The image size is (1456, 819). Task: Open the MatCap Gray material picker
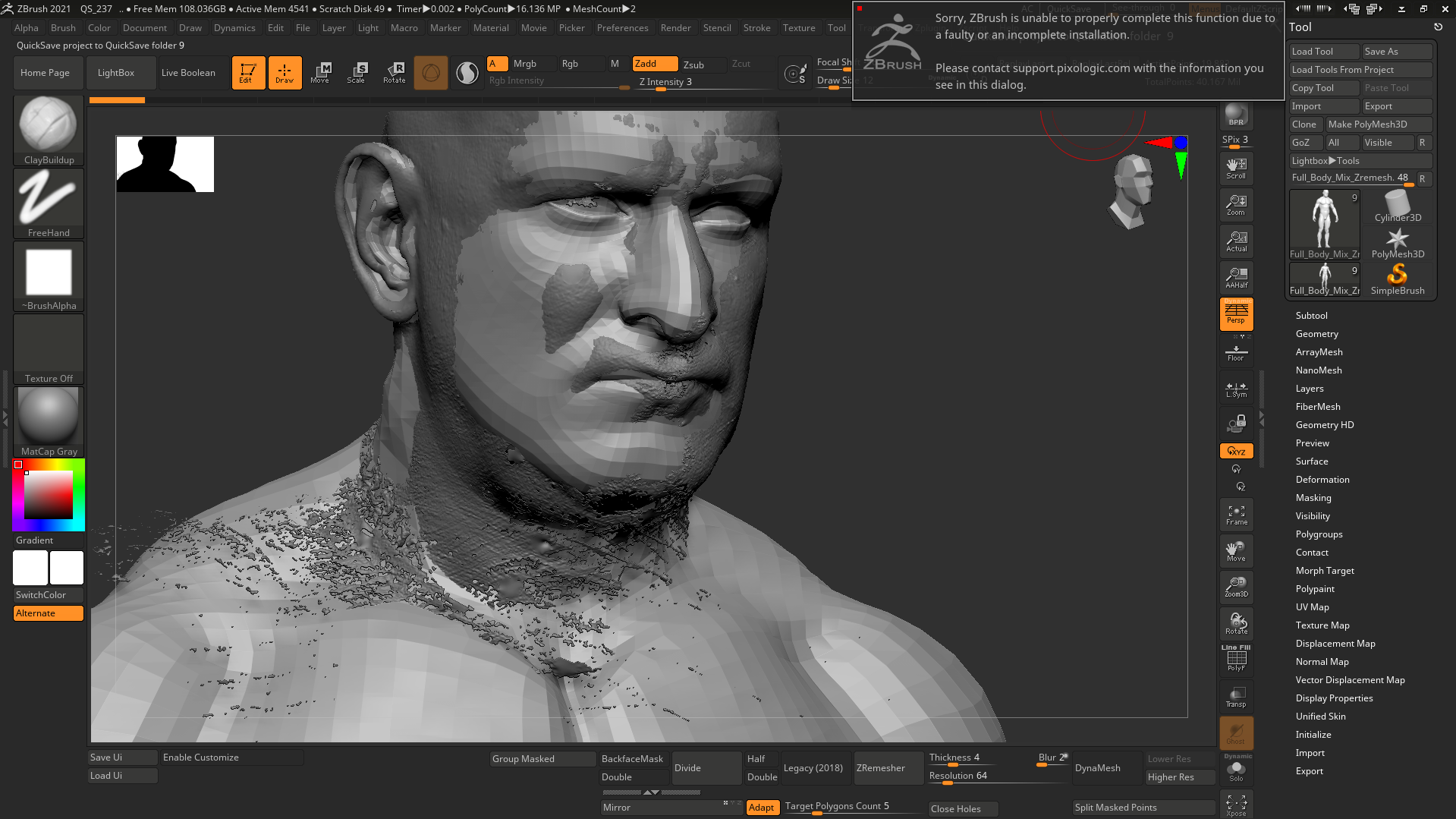coord(49,422)
